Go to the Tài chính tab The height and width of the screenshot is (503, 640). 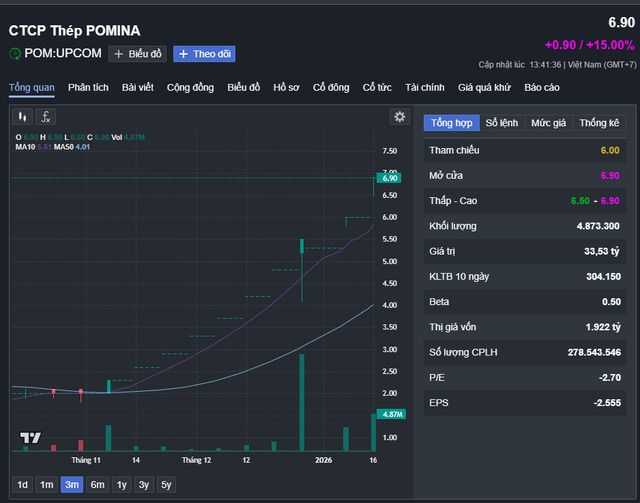point(425,87)
